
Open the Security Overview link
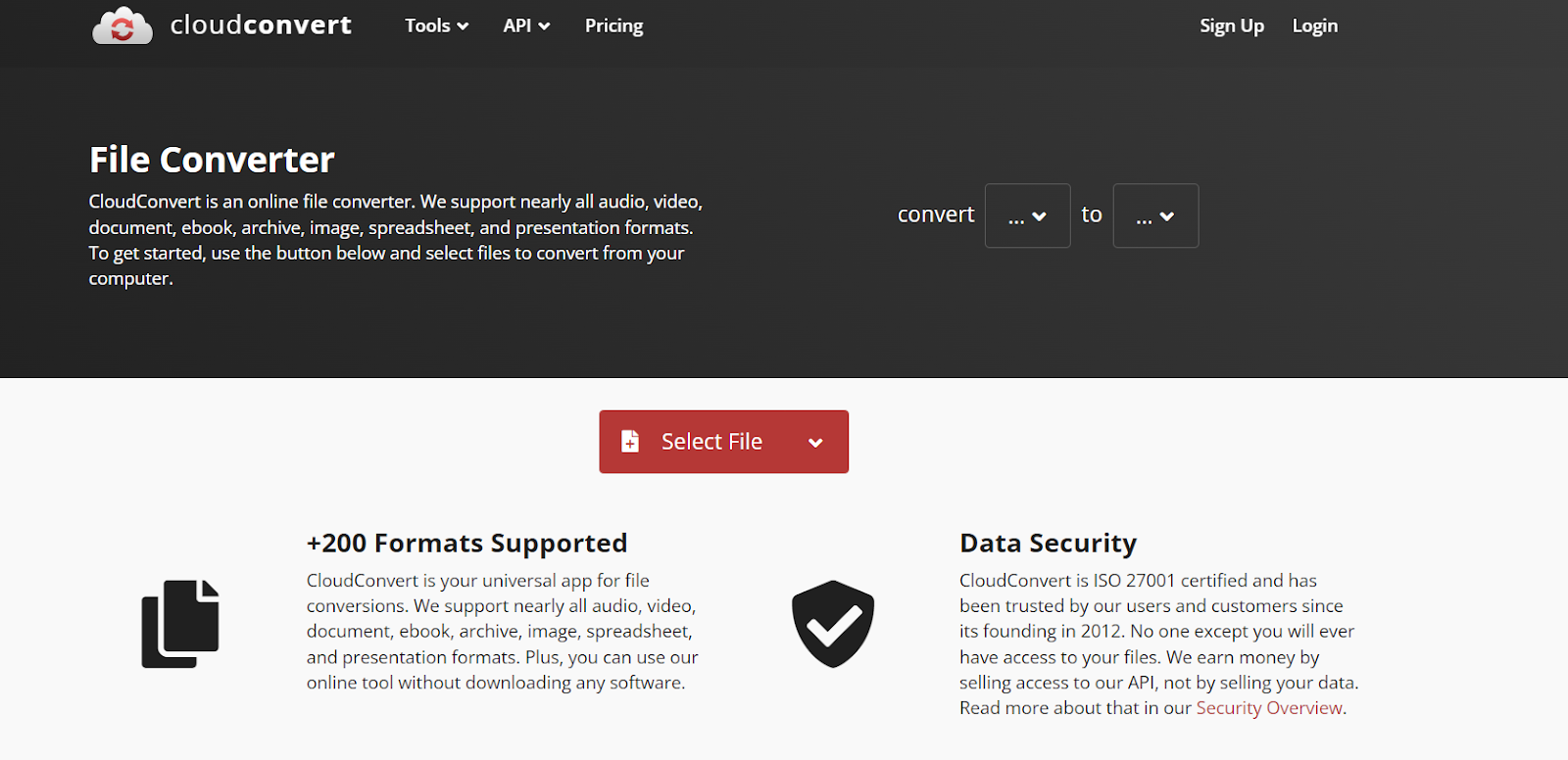point(1269,708)
